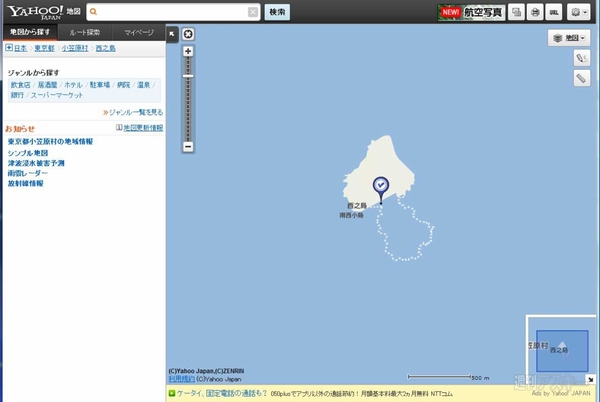
Task: Open the 小笠原村 breadcrumb link
Action: [x=75, y=48]
